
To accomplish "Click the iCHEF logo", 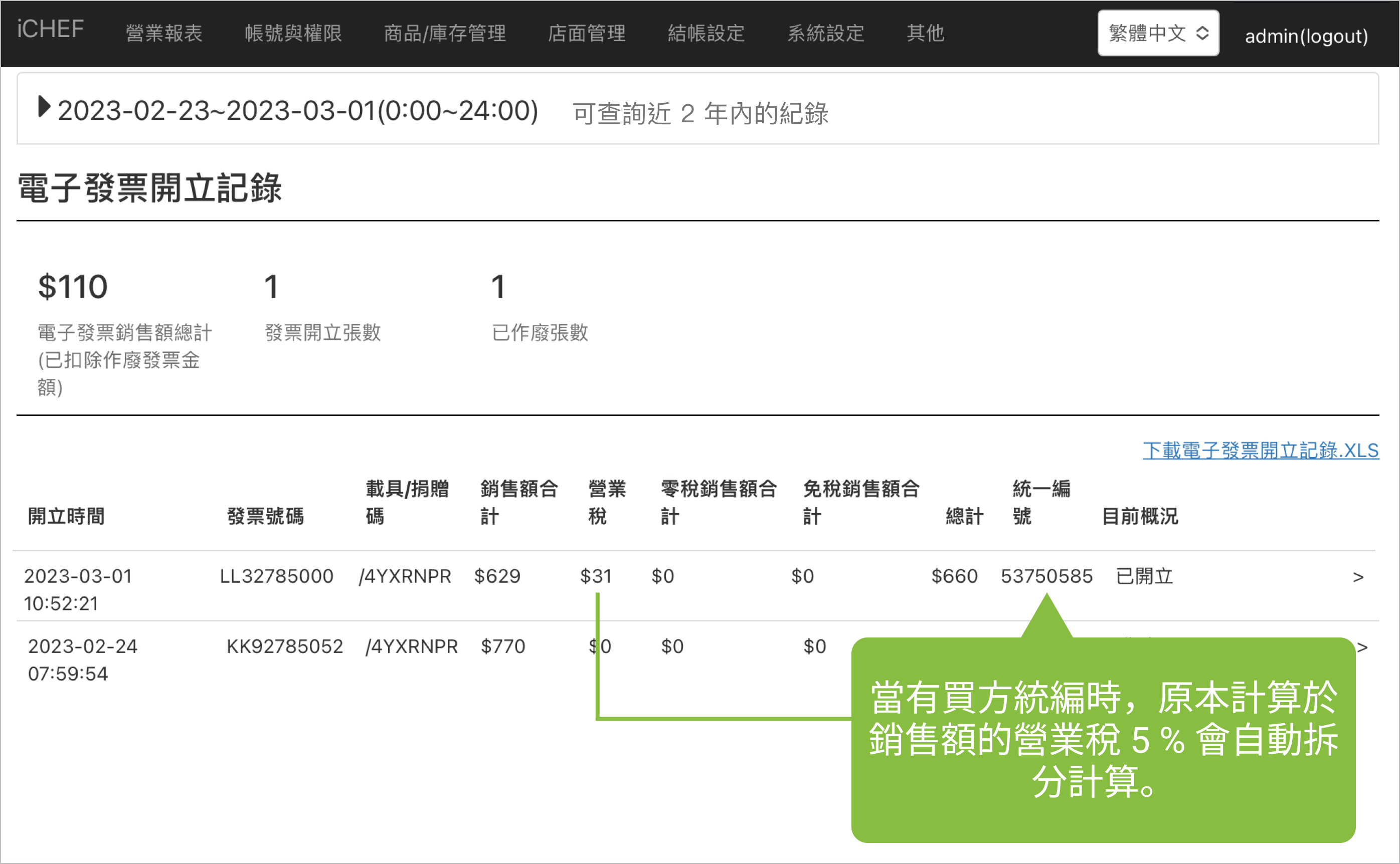I will click(x=50, y=30).
